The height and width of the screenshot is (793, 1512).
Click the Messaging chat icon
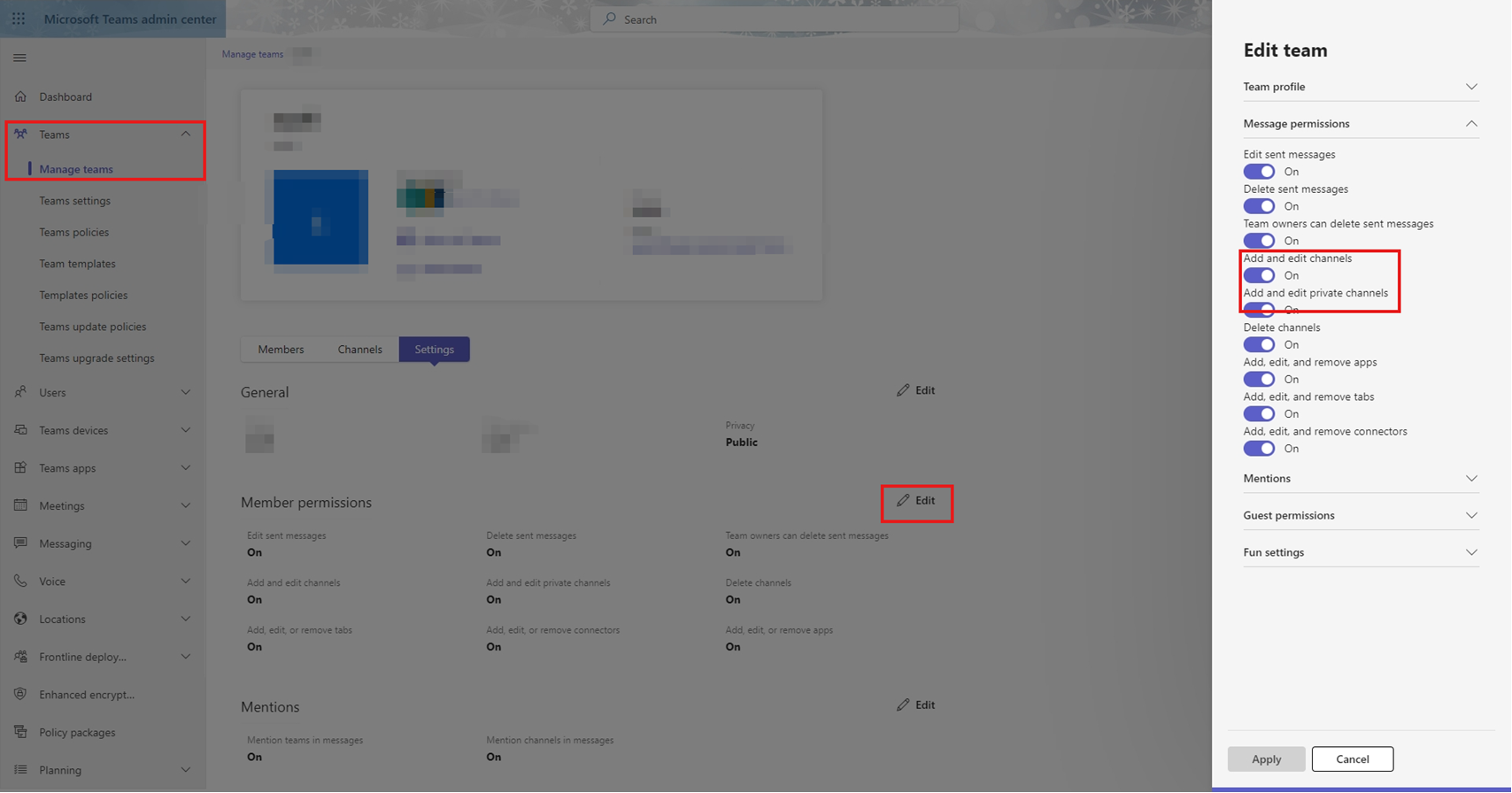click(x=20, y=543)
